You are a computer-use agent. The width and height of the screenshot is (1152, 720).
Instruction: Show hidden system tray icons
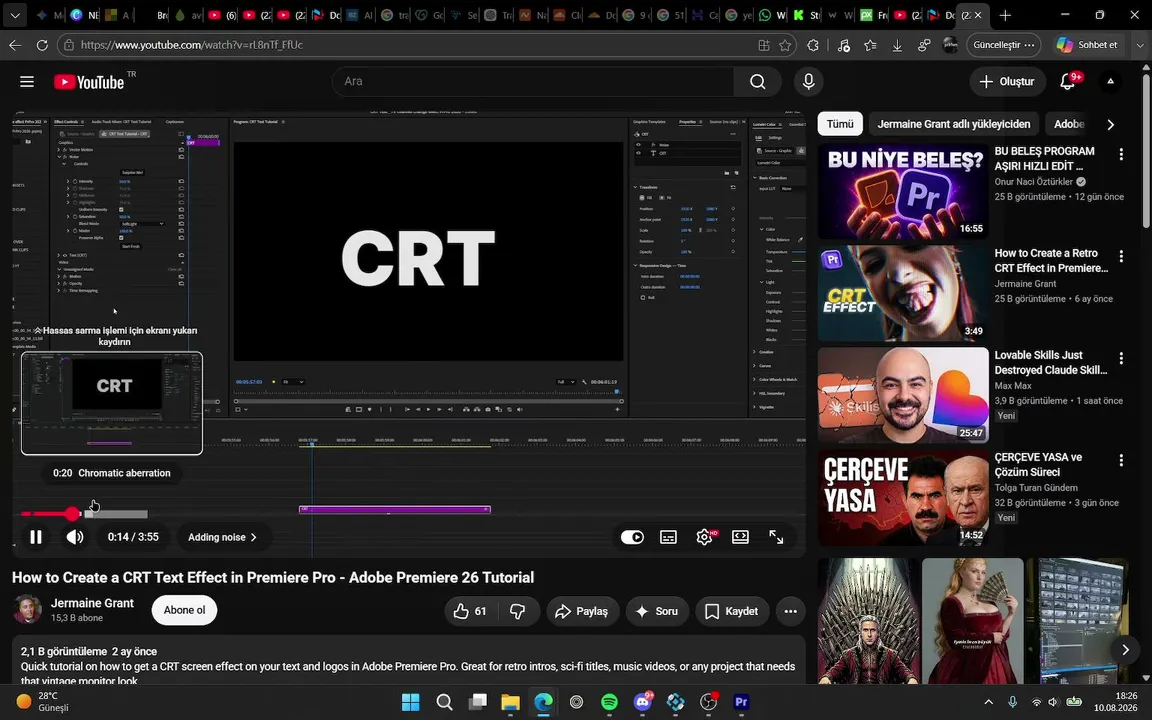988,702
